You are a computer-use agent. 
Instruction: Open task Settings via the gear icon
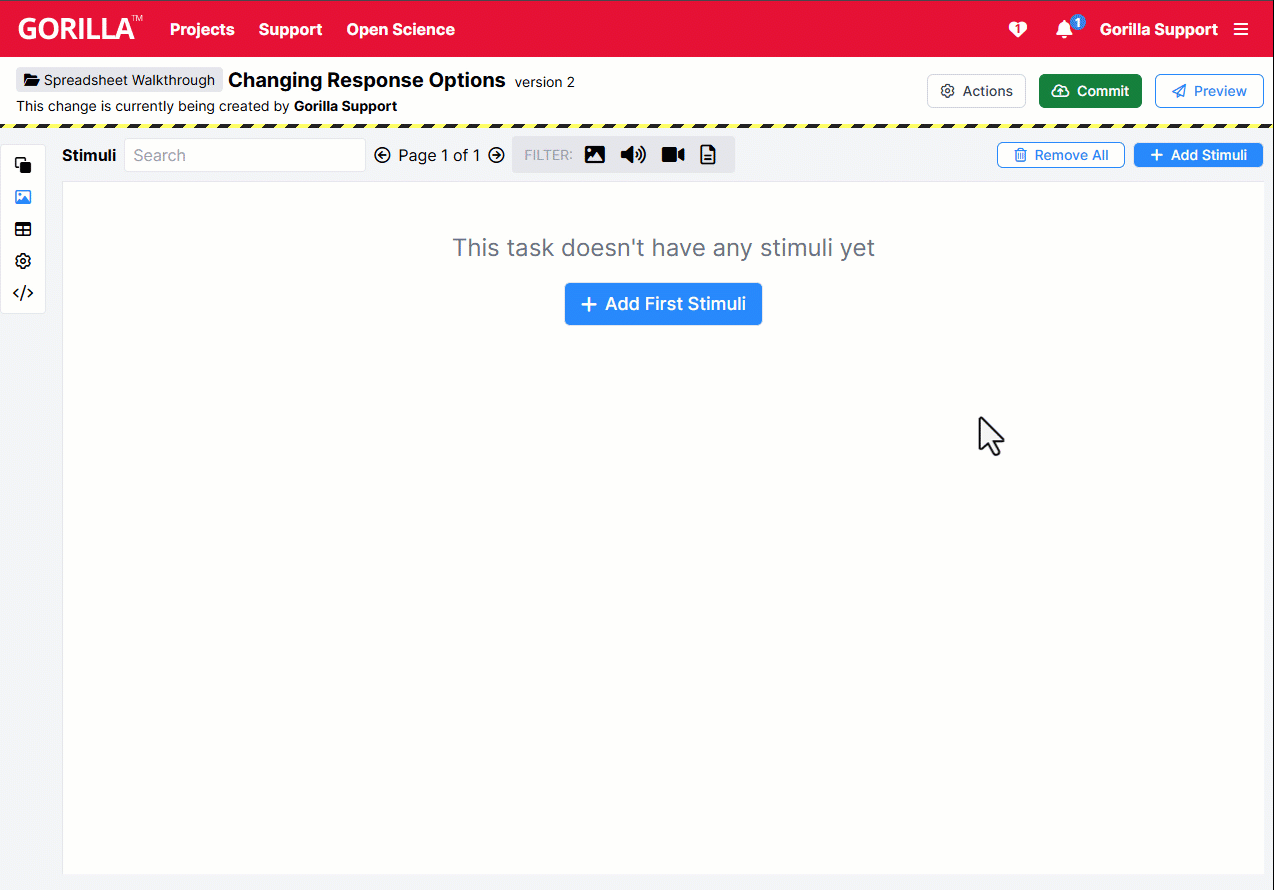[22, 261]
